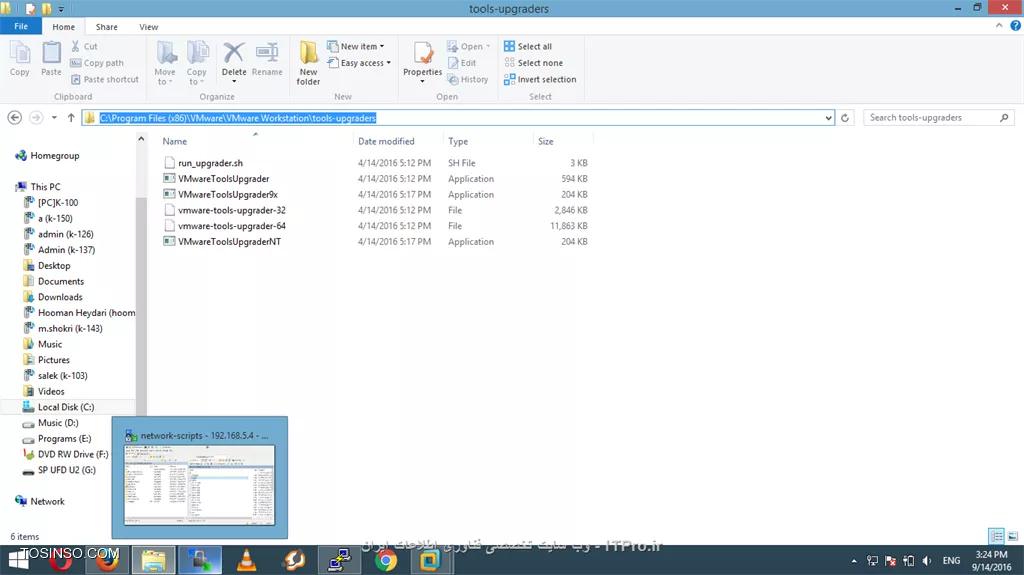Open Explorer help question mark icon
Screen dimensions: 1024x575
pyautogui.click(x=1016, y=25)
